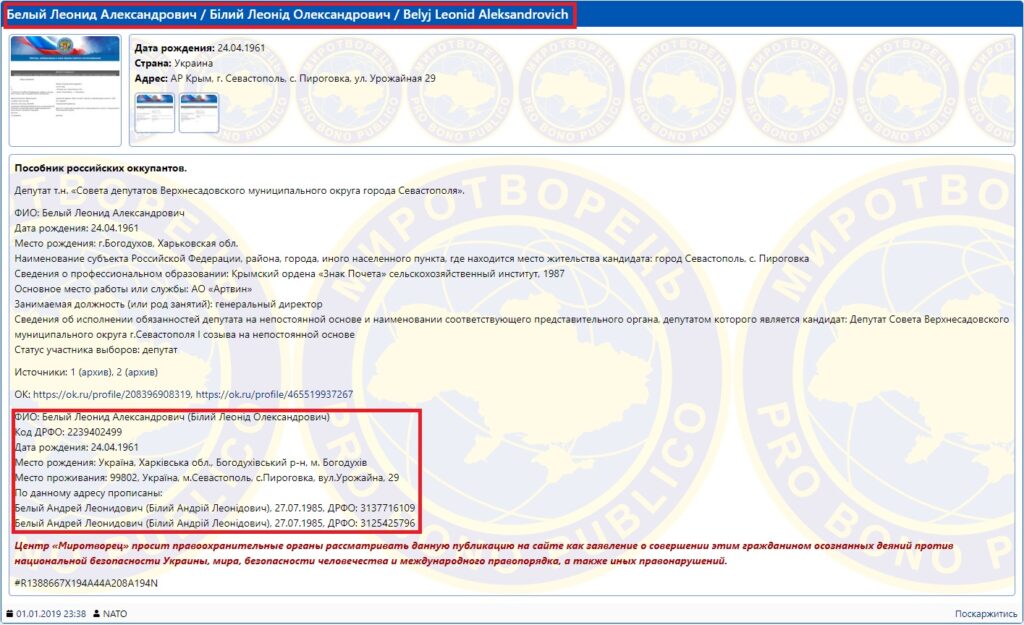Open the second small attachment thumbnail
This screenshot has height=625, width=1024.
[x=198, y=112]
